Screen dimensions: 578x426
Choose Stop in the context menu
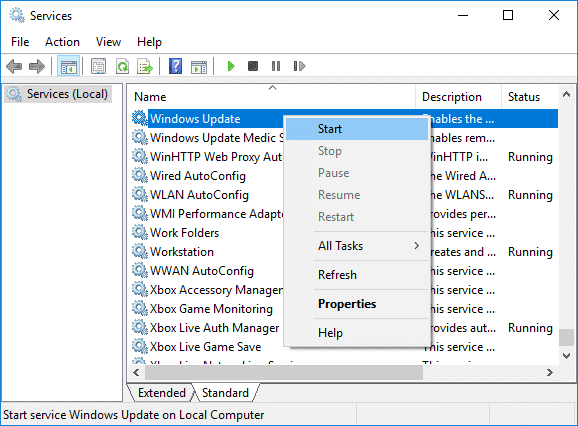[x=357, y=151]
